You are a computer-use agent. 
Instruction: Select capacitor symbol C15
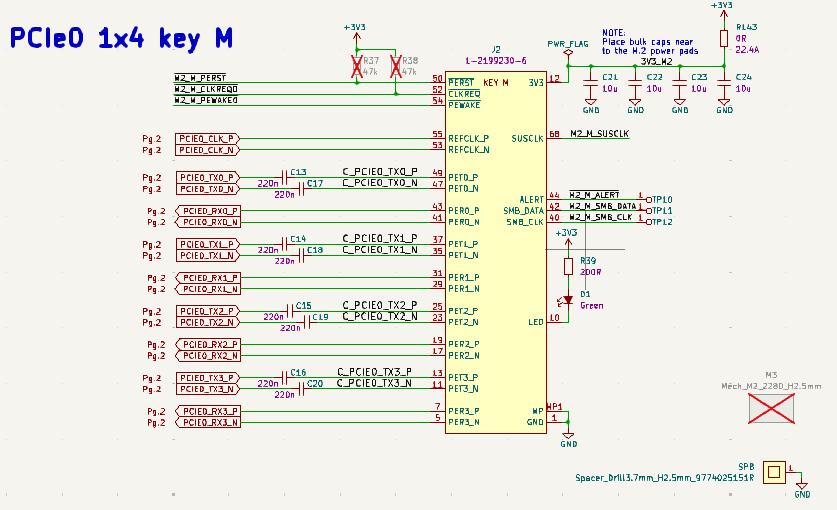[290, 311]
